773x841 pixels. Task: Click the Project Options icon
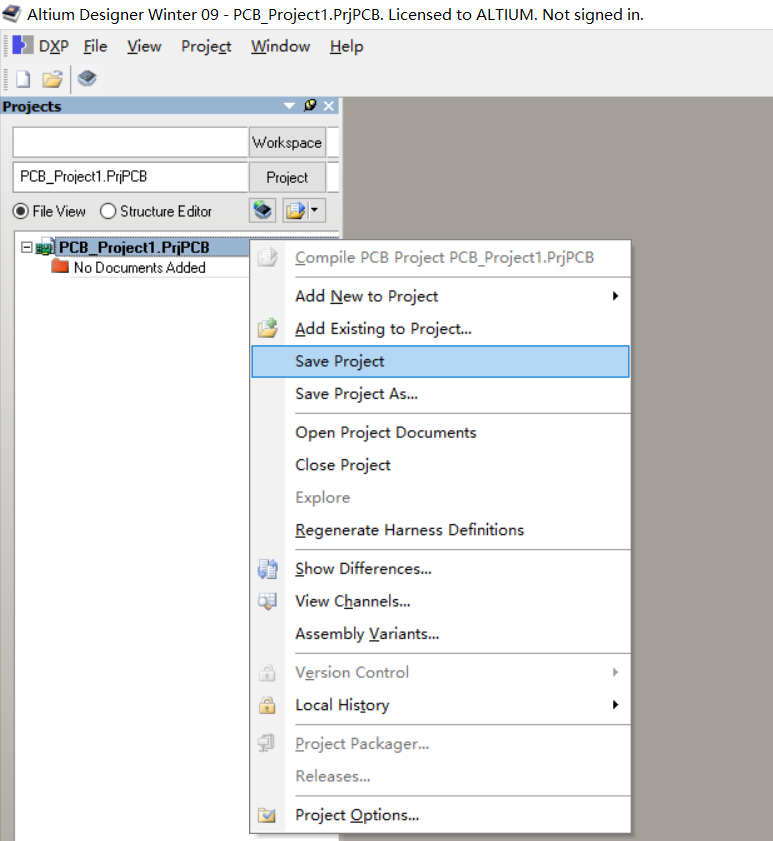(x=267, y=815)
